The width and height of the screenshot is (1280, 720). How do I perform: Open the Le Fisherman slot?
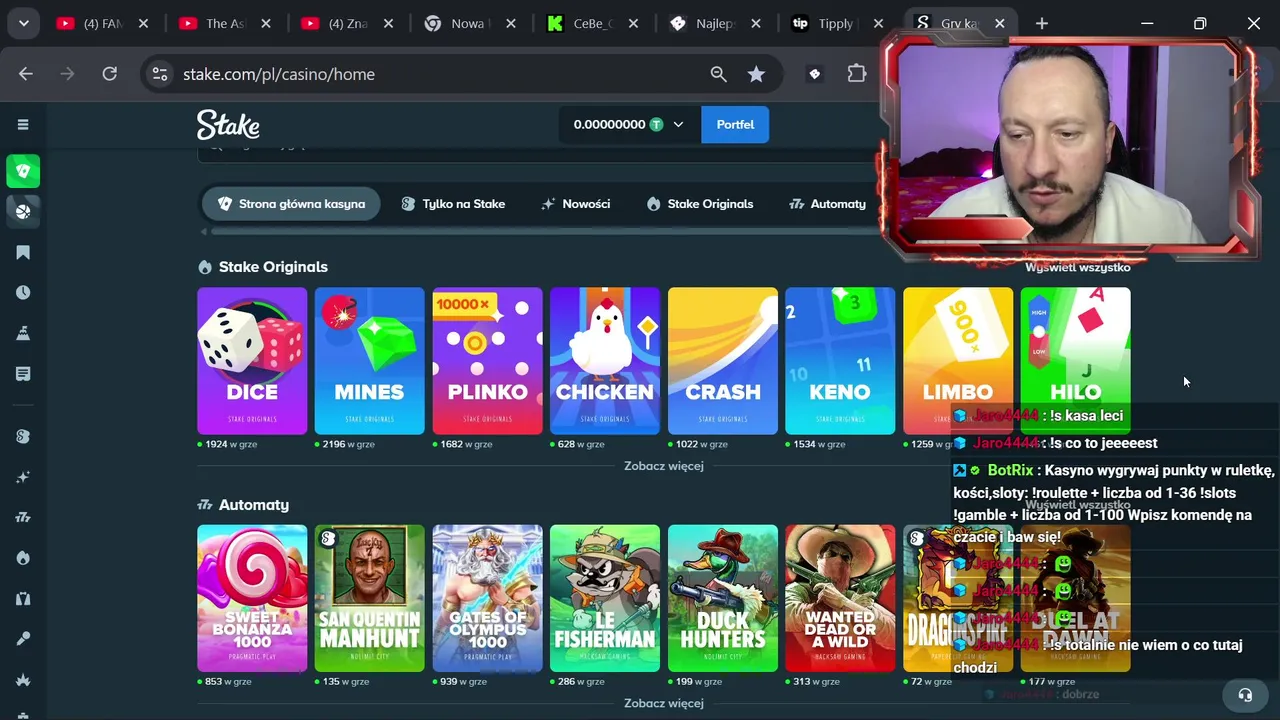(x=605, y=598)
